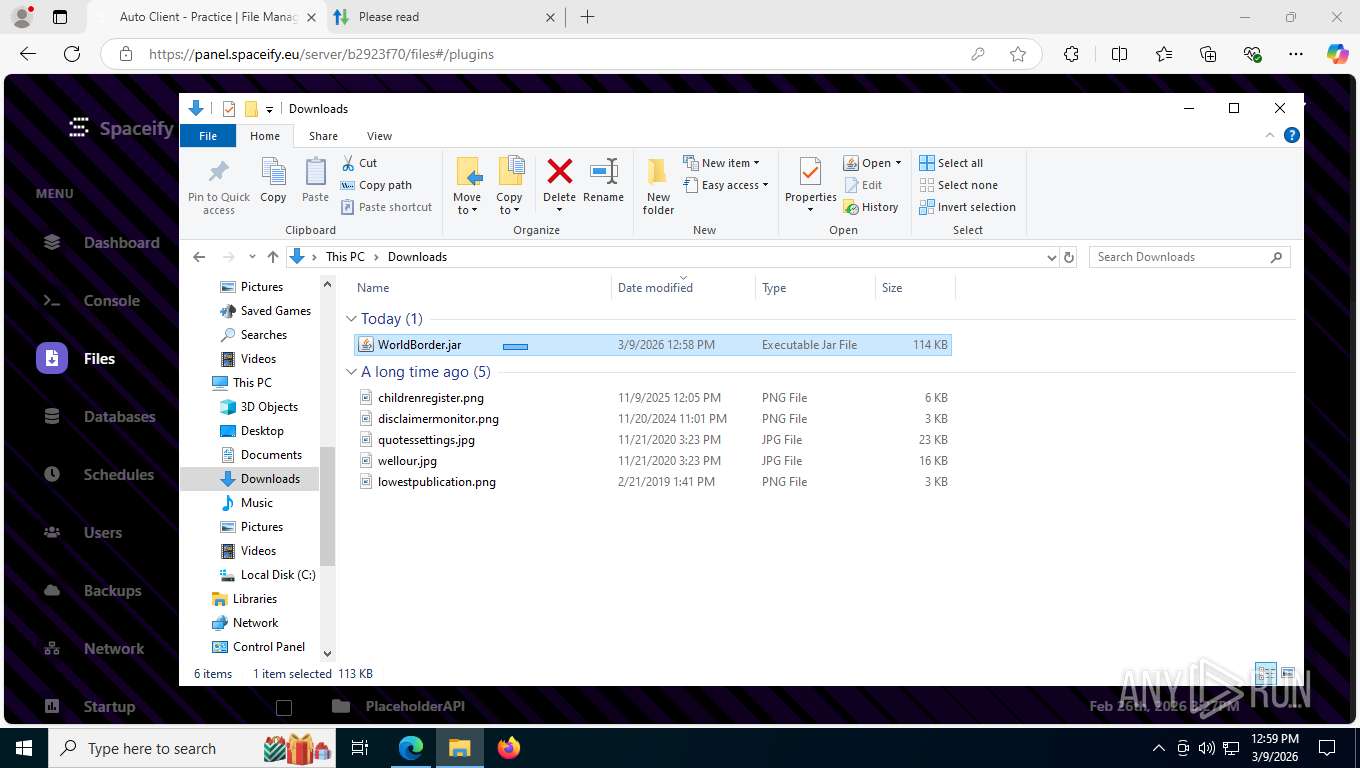The width and height of the screenshot is (1360, 768).
Task: Navigate back in File Explorer
Action: pos(199,257)
